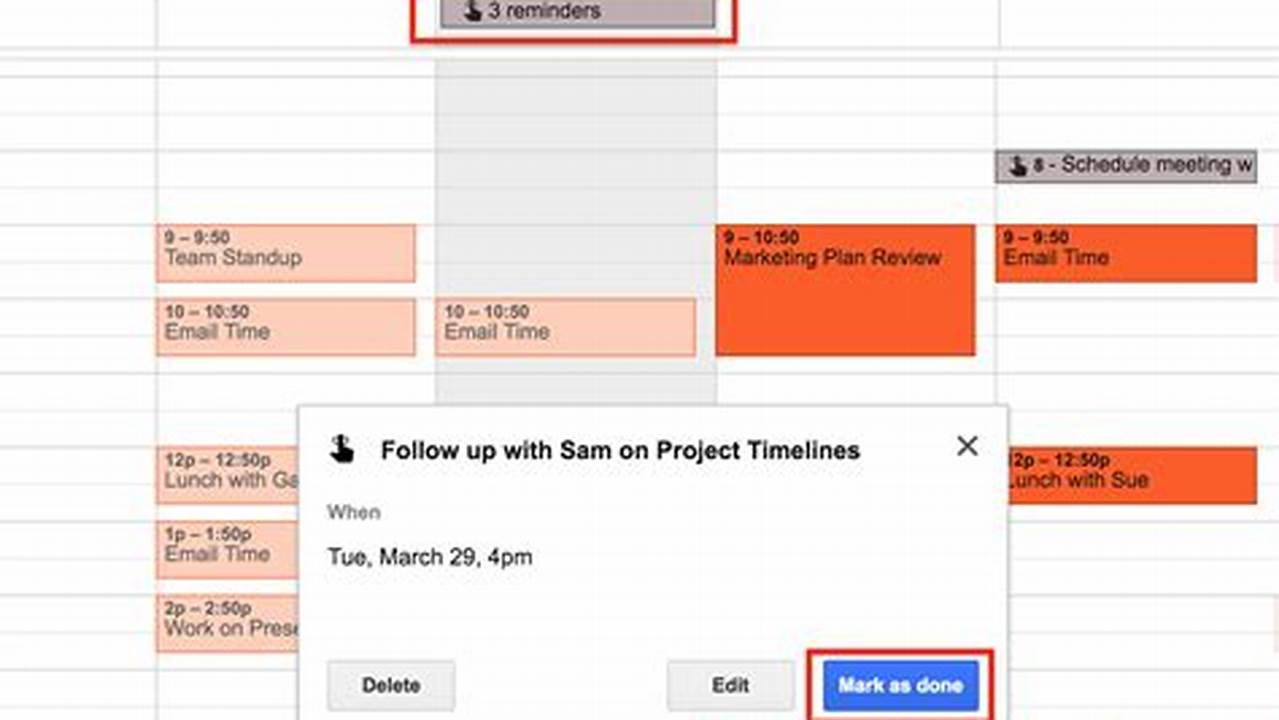Screen dimensions: 1279x720
Task: Click the hand icon on the '3 reminders' banner
Action: point(473,11)
